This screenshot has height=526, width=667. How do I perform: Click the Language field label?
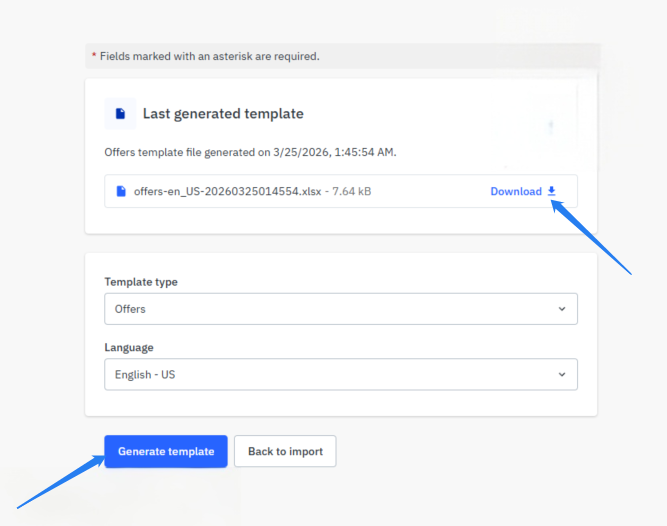[129, 348]
